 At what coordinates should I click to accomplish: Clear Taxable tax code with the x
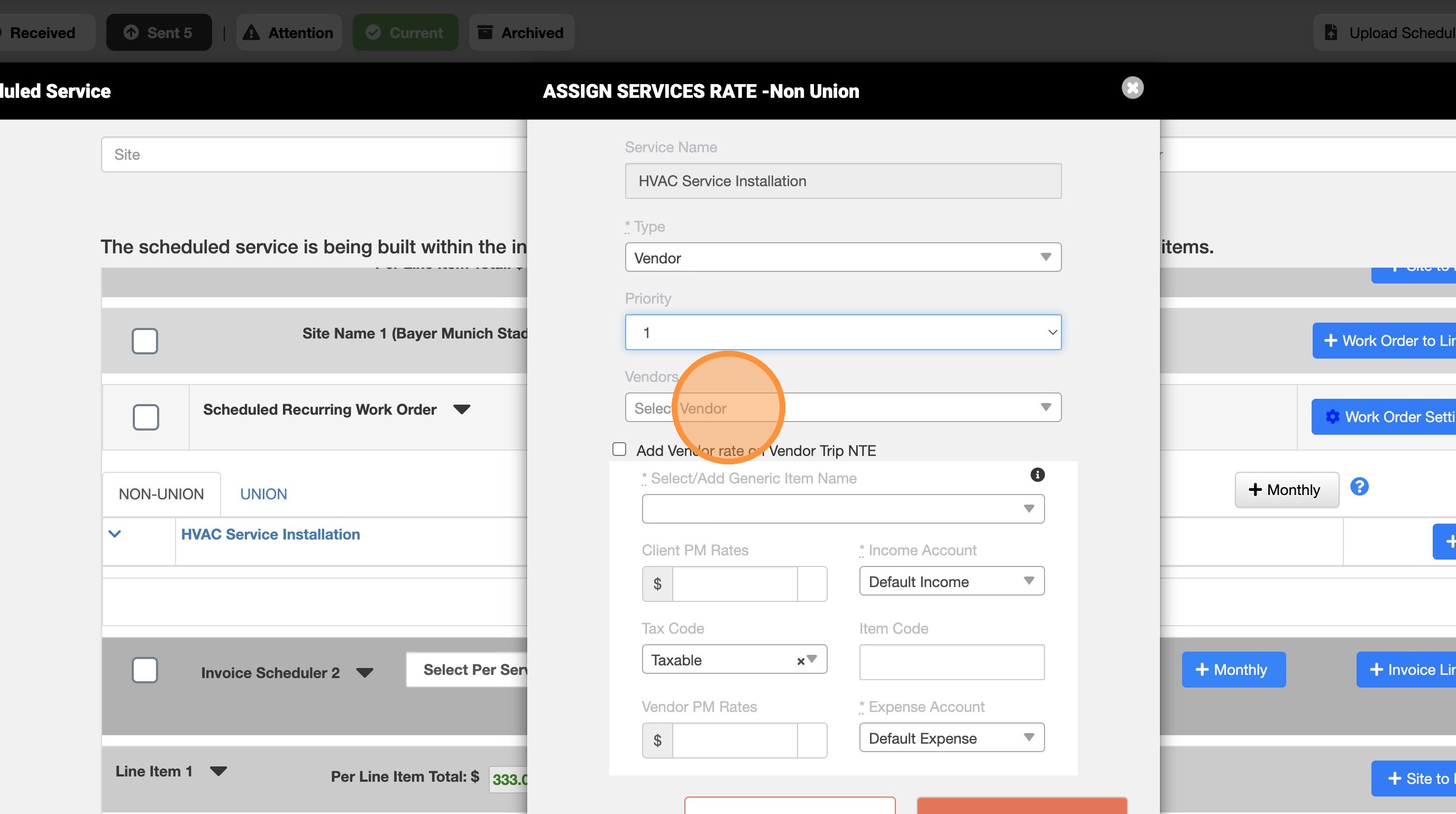click(800, 661)
